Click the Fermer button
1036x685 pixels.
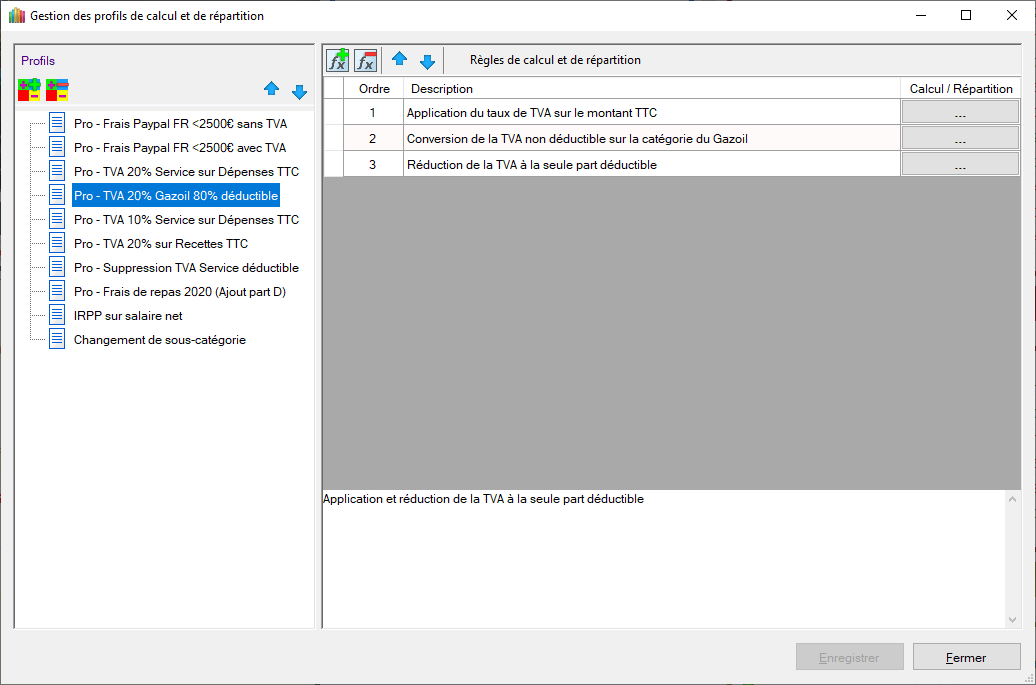click(966, 657)
